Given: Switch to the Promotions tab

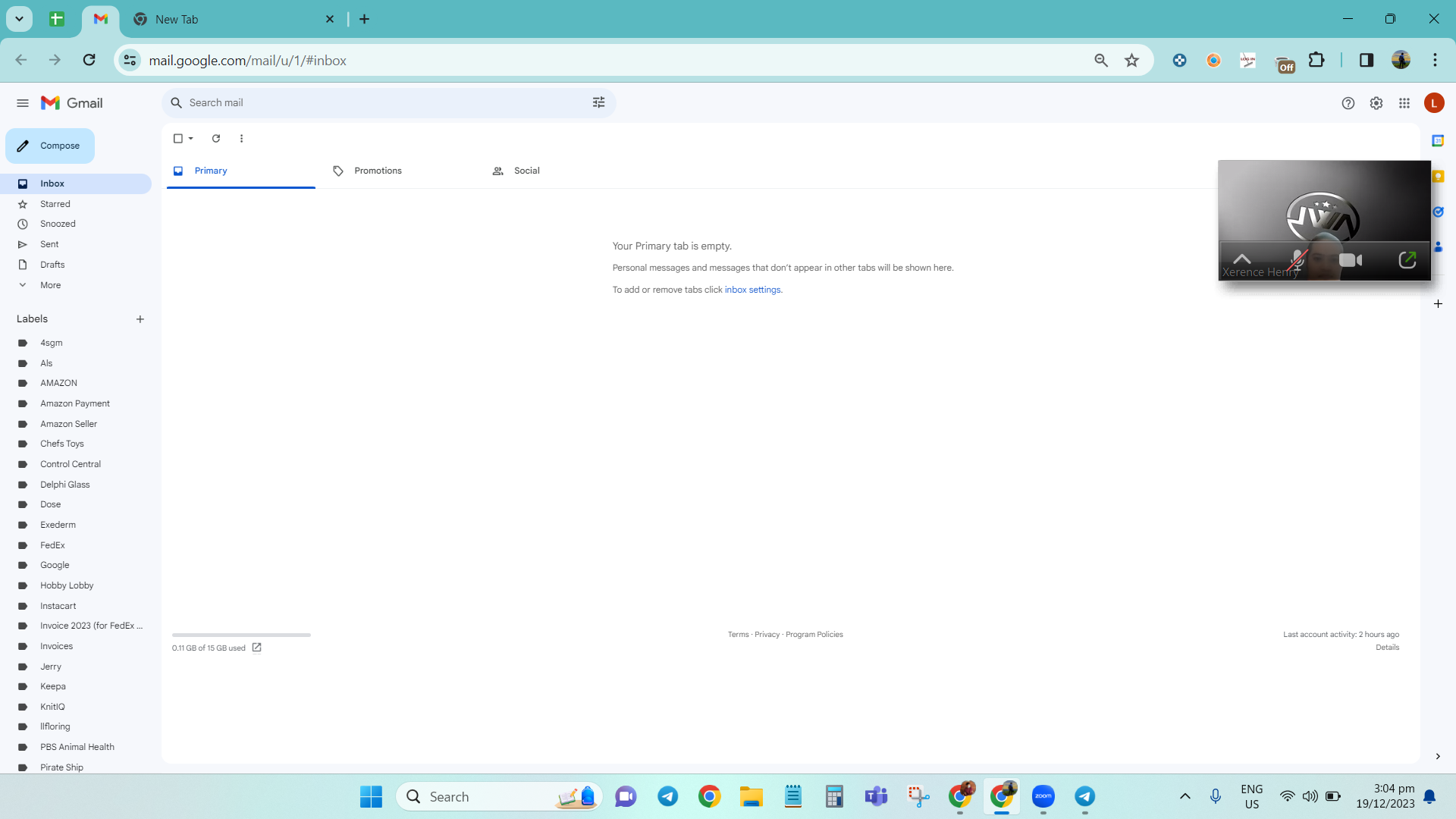Looking at the screenshot, I should (400, 171).
